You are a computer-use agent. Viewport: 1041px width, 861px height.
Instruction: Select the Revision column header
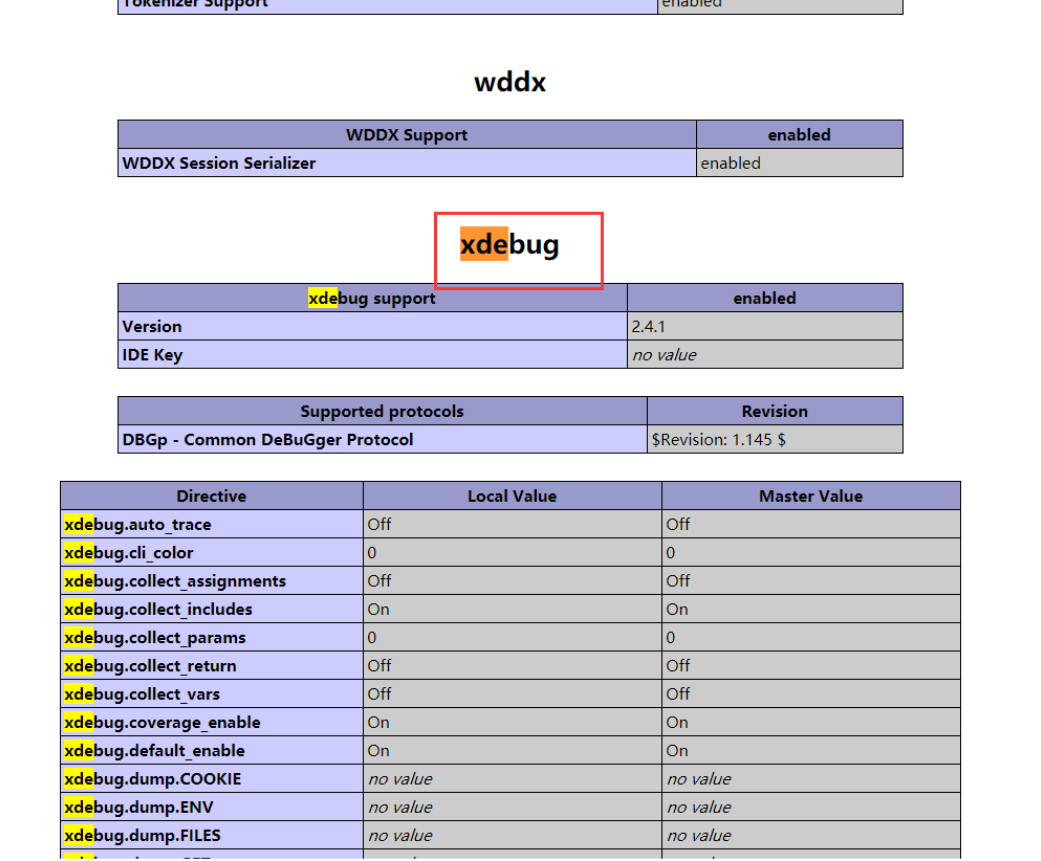click(774, 411)
